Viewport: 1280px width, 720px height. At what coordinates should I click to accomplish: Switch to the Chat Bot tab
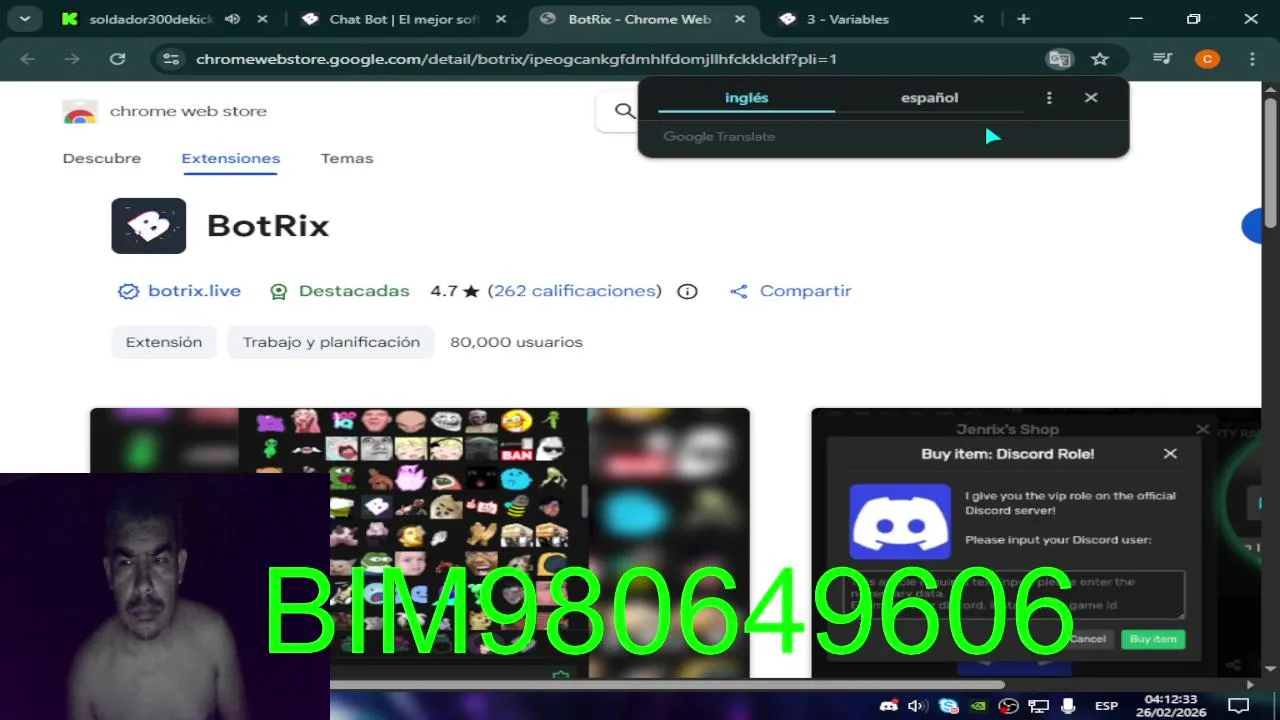click(405, 19)
